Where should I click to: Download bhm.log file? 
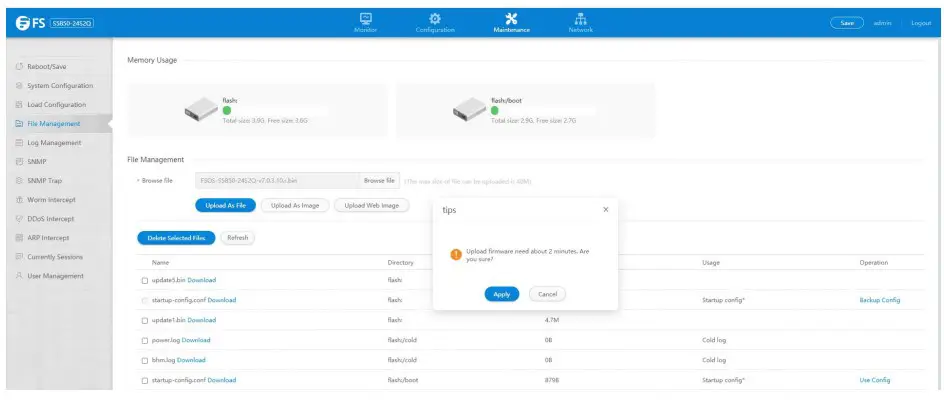[x=191, y=361]
